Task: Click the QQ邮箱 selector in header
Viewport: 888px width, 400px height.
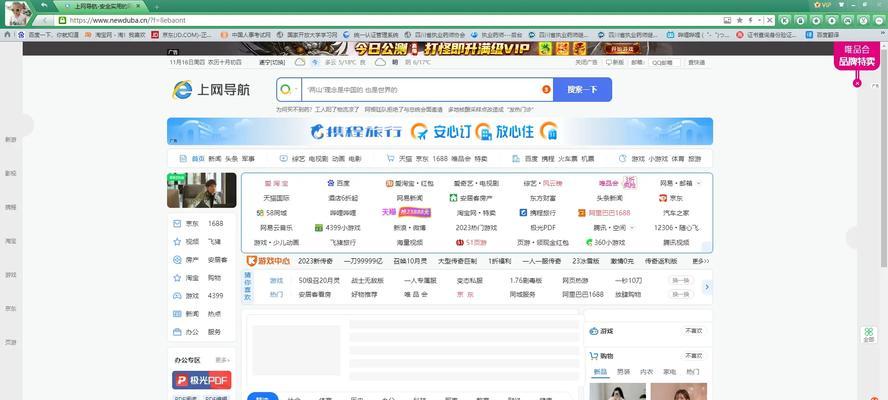Action: (x=664, y=62)
